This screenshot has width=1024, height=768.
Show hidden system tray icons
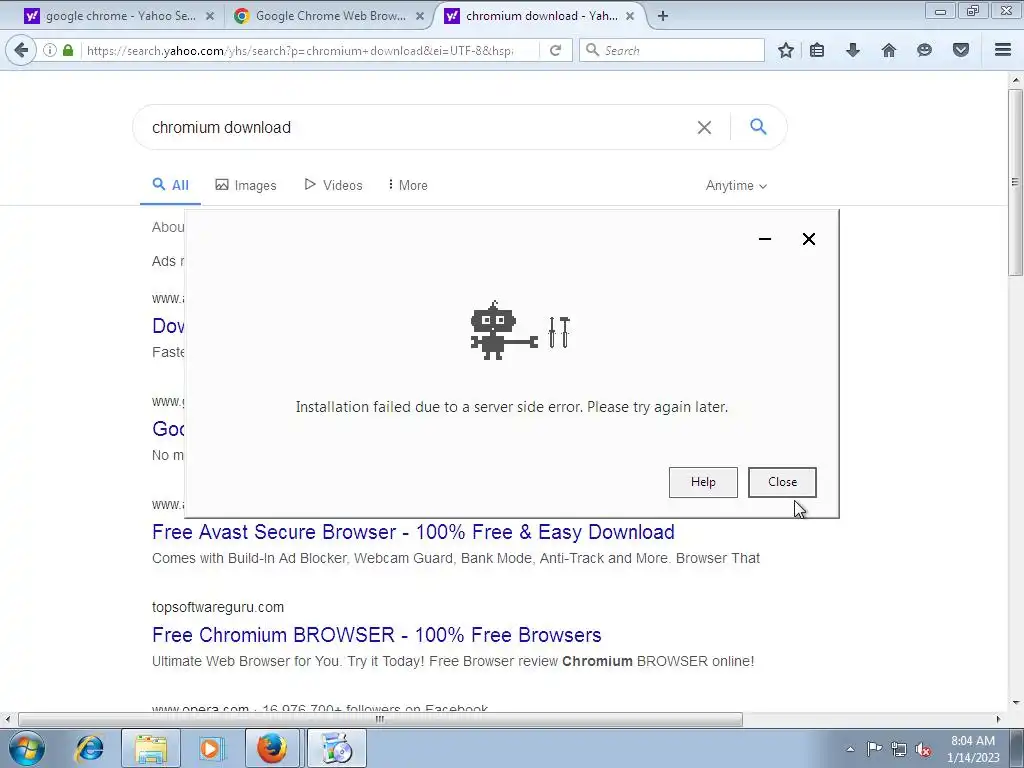[x=850, y=749]
